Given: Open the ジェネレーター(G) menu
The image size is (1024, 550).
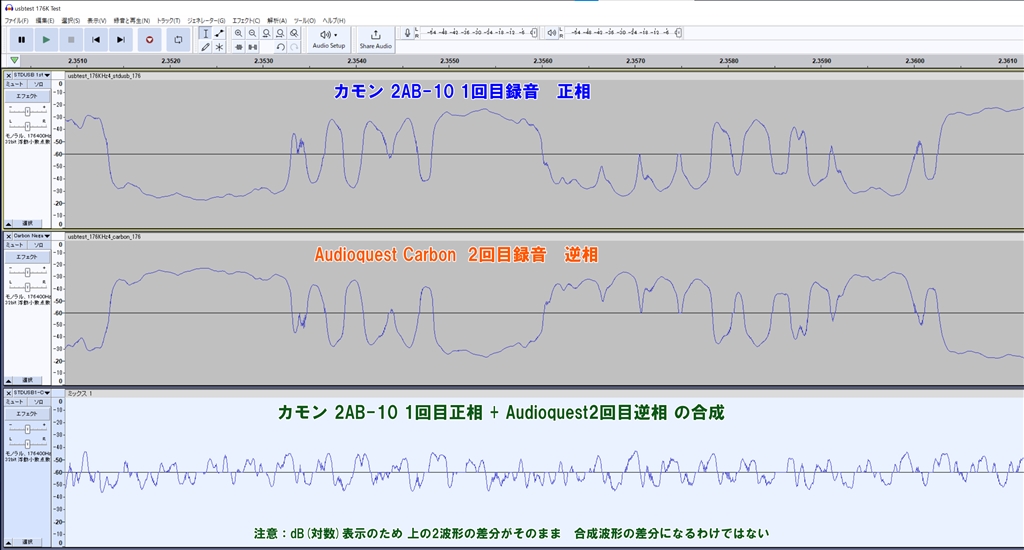Looking at the screenshot, I should pyautogui.click(x=206, y=21).
